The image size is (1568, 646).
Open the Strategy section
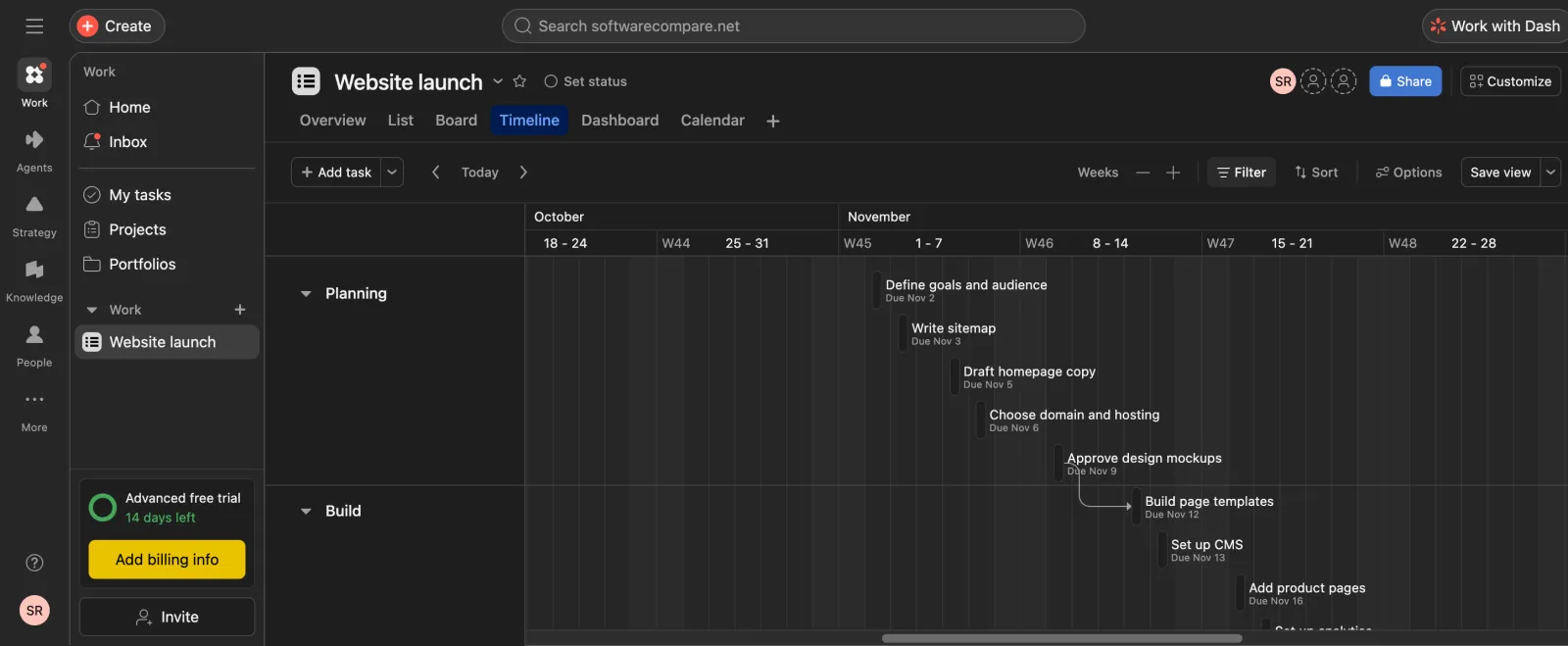pos(34,215)
